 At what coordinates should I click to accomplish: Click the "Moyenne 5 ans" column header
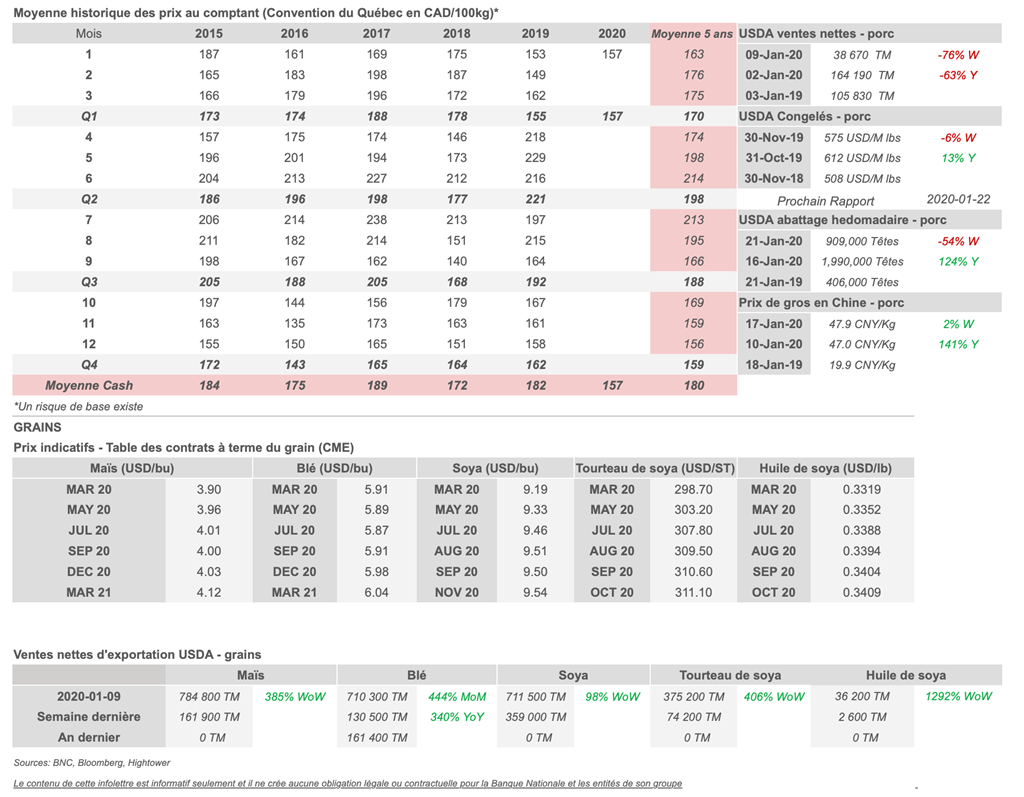[x=692, y=34]
